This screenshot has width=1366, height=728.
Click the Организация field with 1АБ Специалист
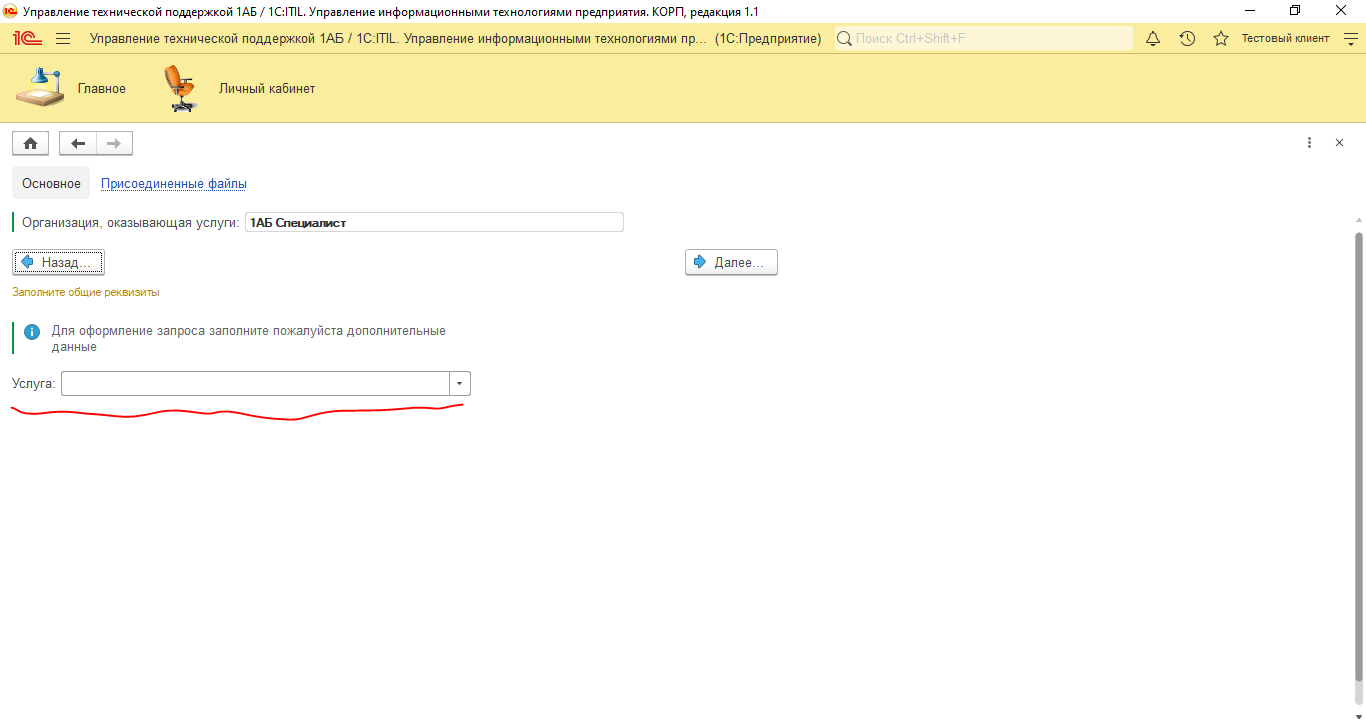433,222
